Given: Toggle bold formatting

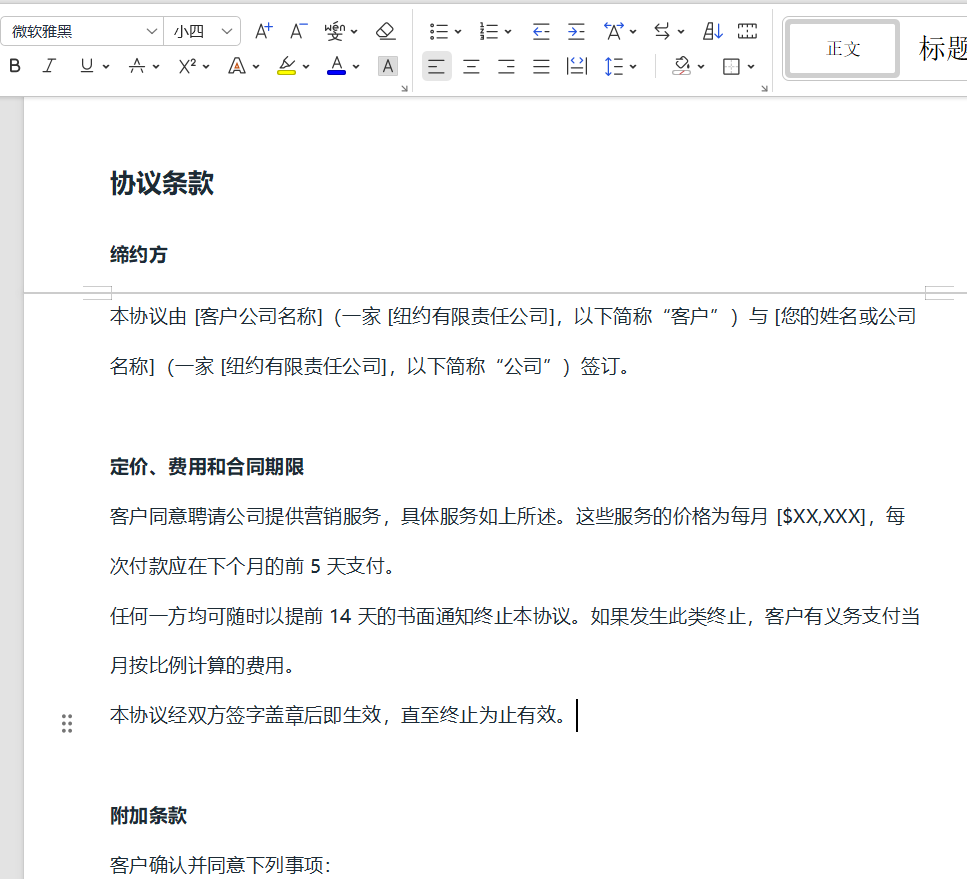Looking at the screenshot, I should [x=15, y=67].
